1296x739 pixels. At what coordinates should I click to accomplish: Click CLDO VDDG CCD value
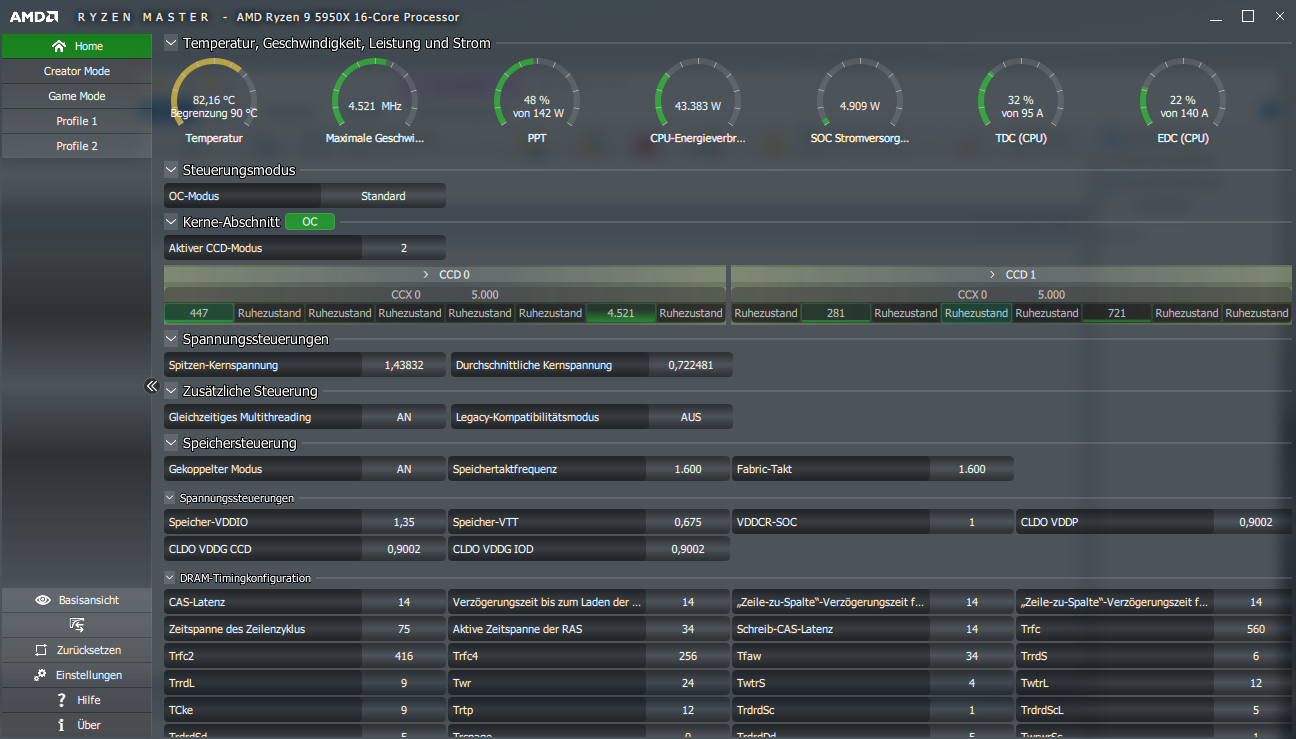(x=404, y=549)
